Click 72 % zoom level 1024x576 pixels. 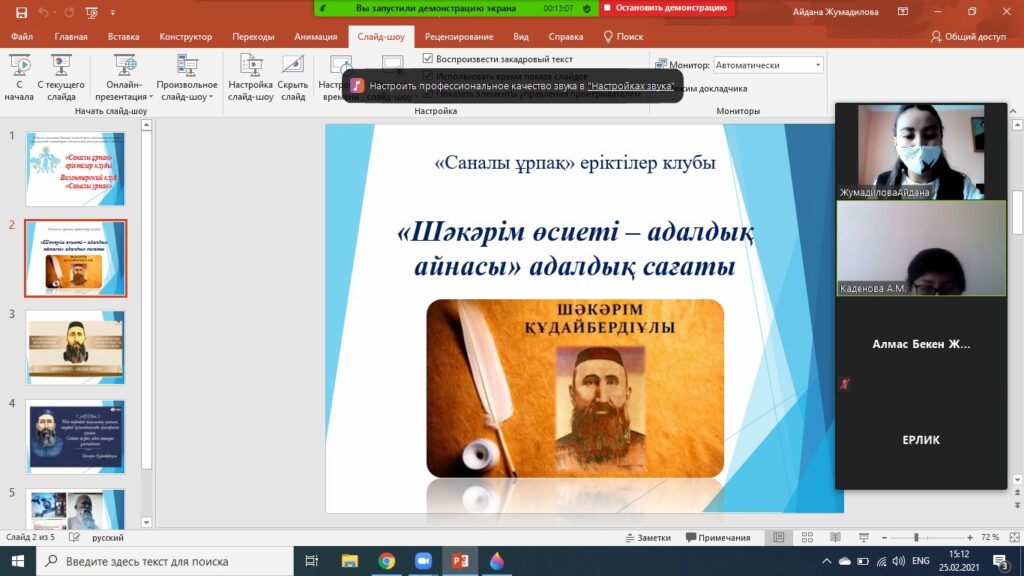(990, 537)
